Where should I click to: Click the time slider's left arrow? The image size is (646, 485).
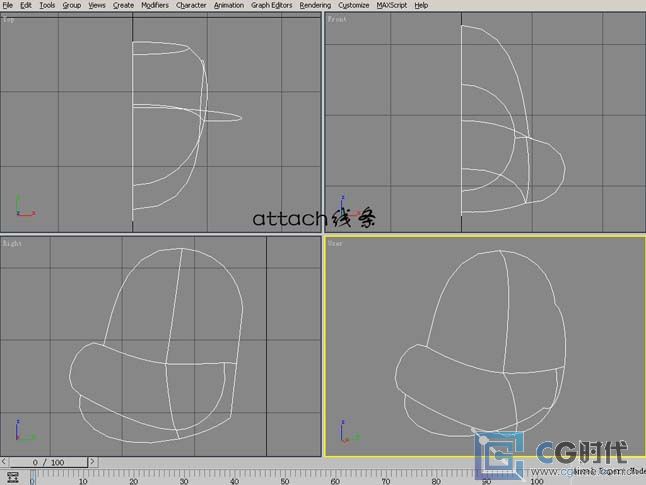click(x=5, y=462)
